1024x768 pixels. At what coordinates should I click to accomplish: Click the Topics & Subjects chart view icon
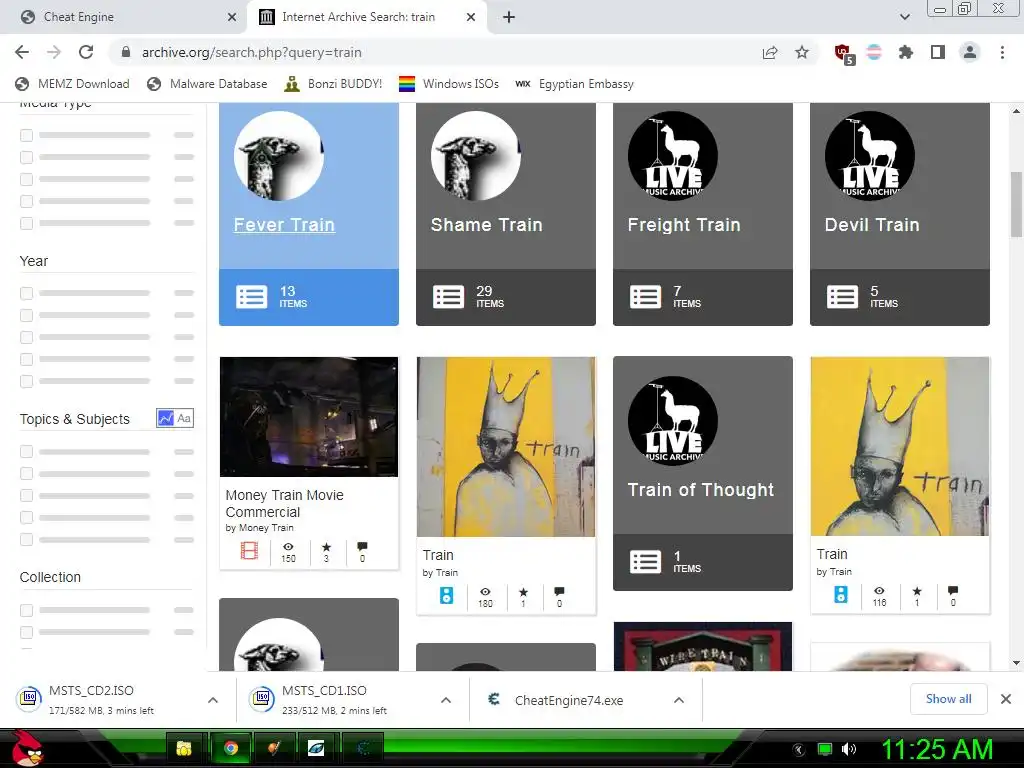[166, 418]
